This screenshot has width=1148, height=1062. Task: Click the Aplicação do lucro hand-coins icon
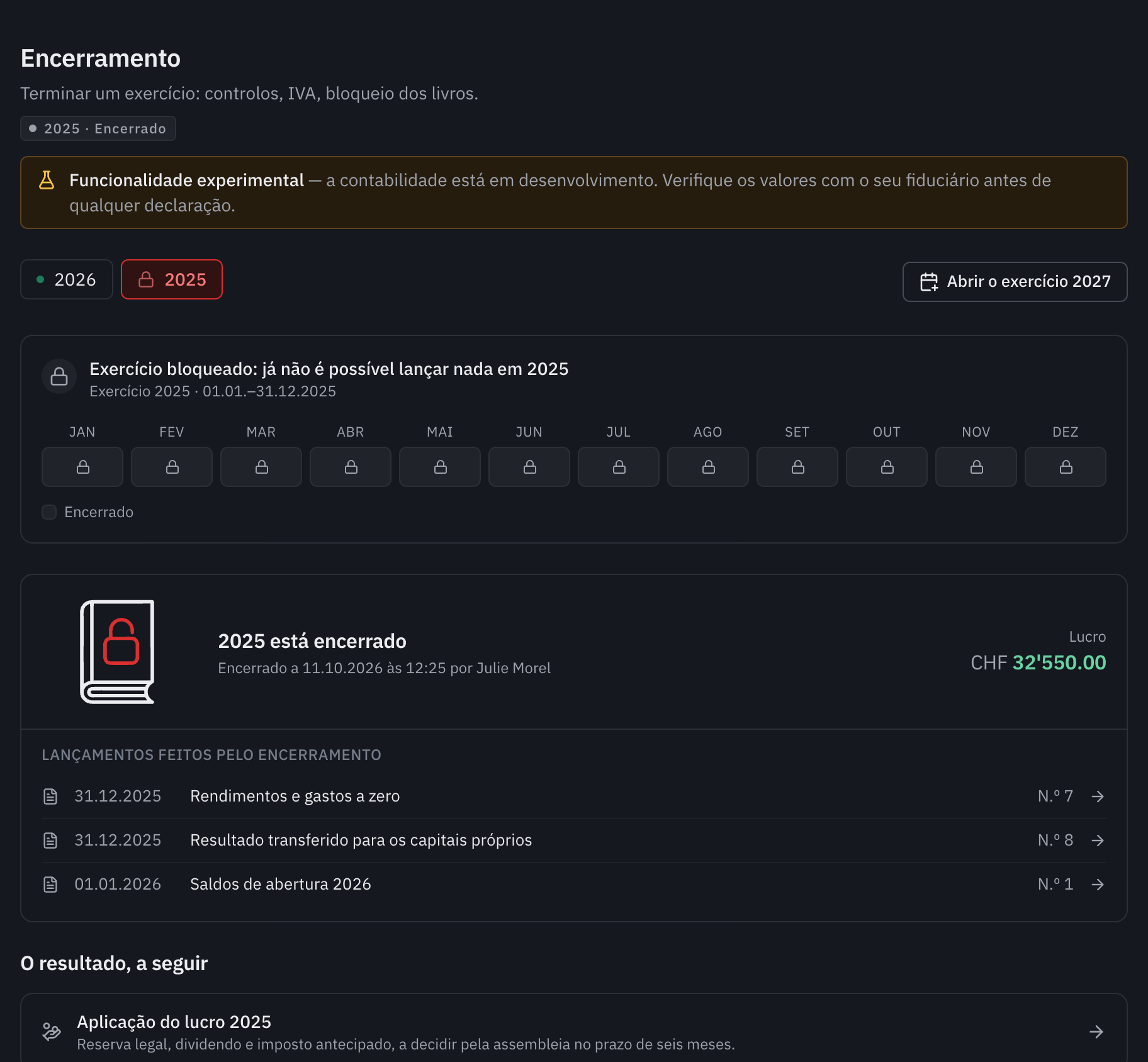[52, 1032]
